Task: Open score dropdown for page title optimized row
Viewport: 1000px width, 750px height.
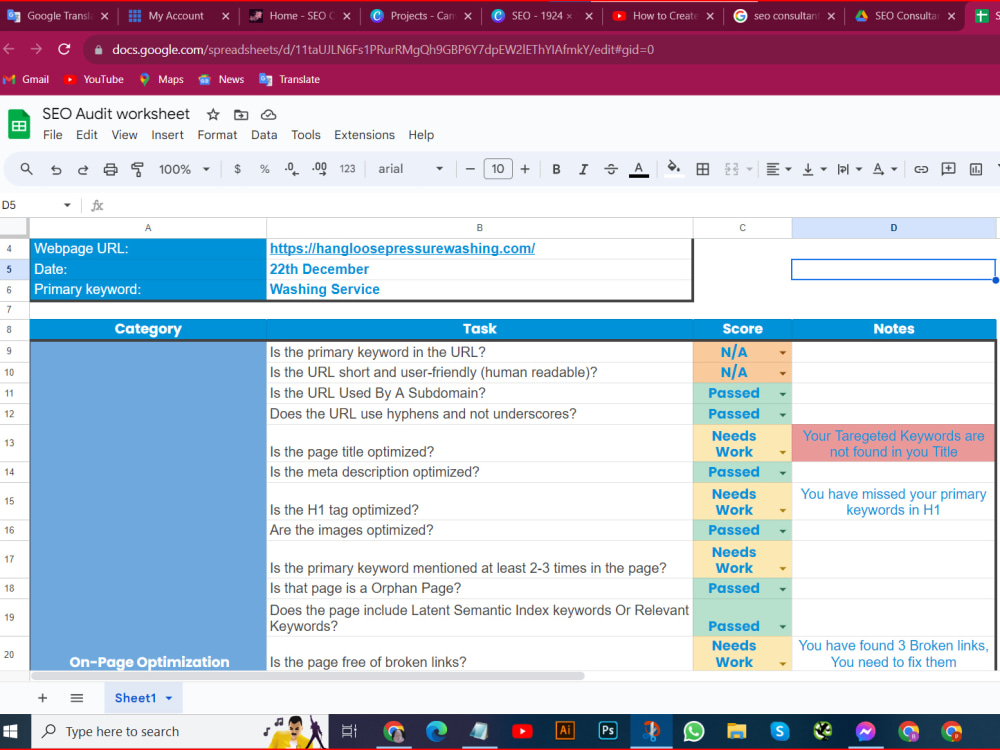Action: [x=783, y=452]
